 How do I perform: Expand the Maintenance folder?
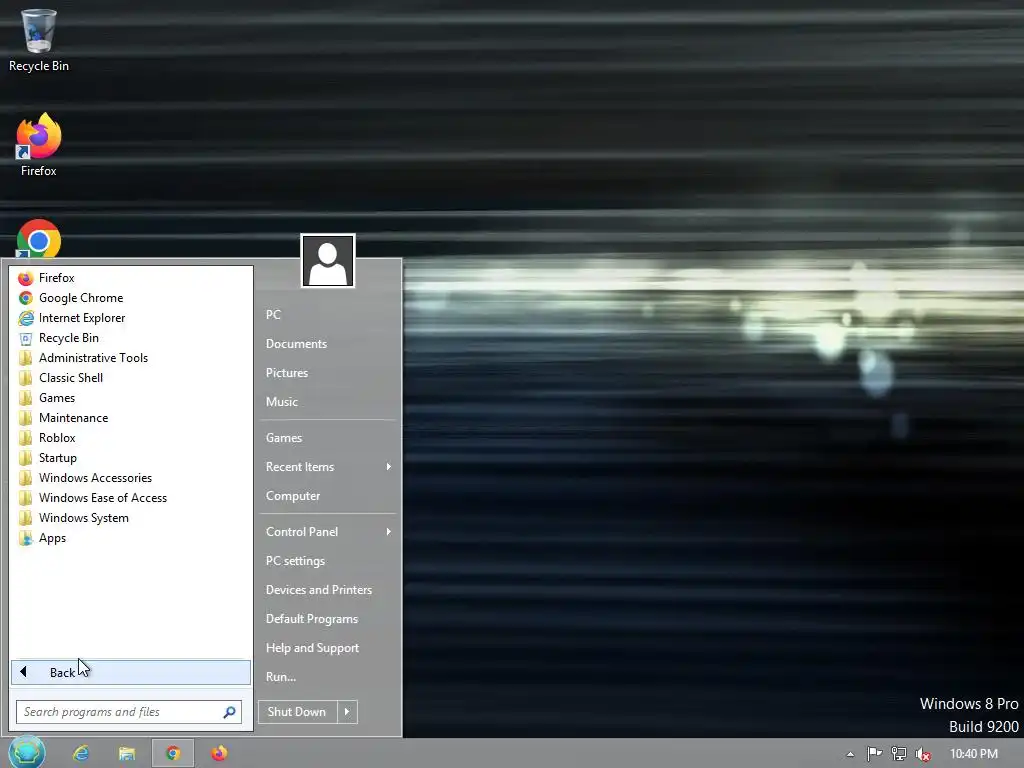point(131,418)
